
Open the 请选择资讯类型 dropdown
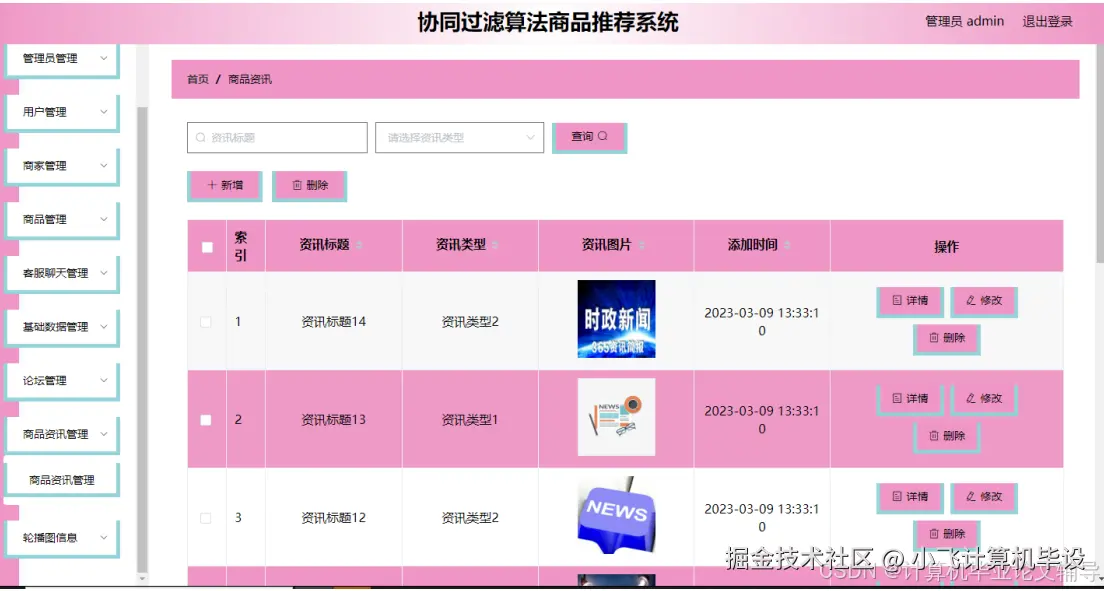(x=459, y=137)
